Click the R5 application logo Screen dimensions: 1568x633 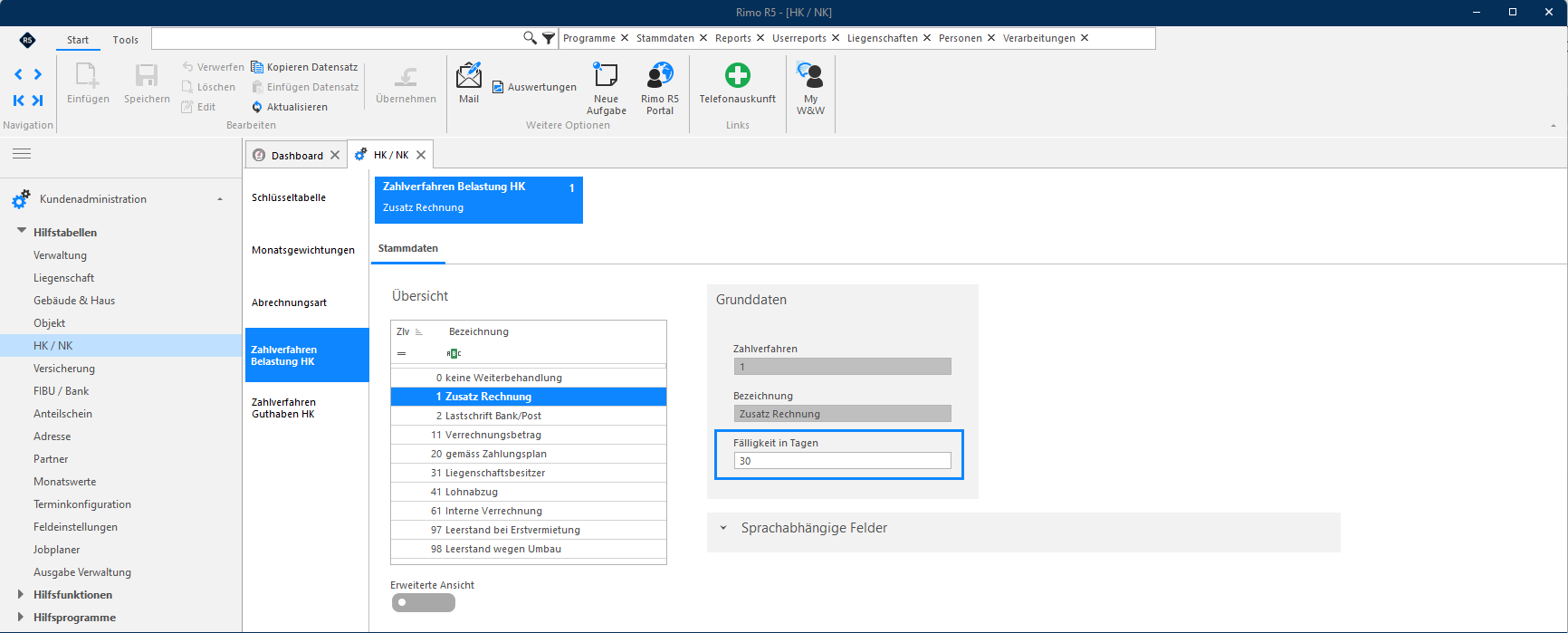27,40
